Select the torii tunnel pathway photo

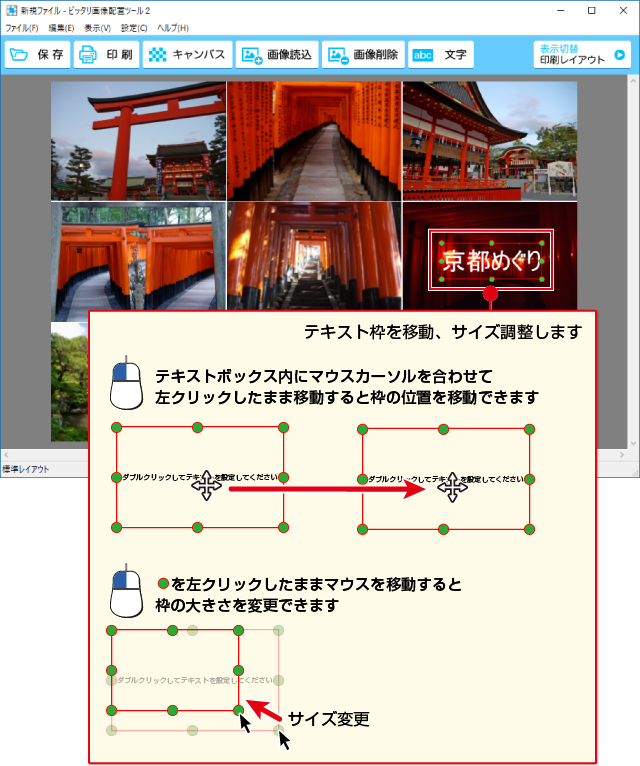315,141
